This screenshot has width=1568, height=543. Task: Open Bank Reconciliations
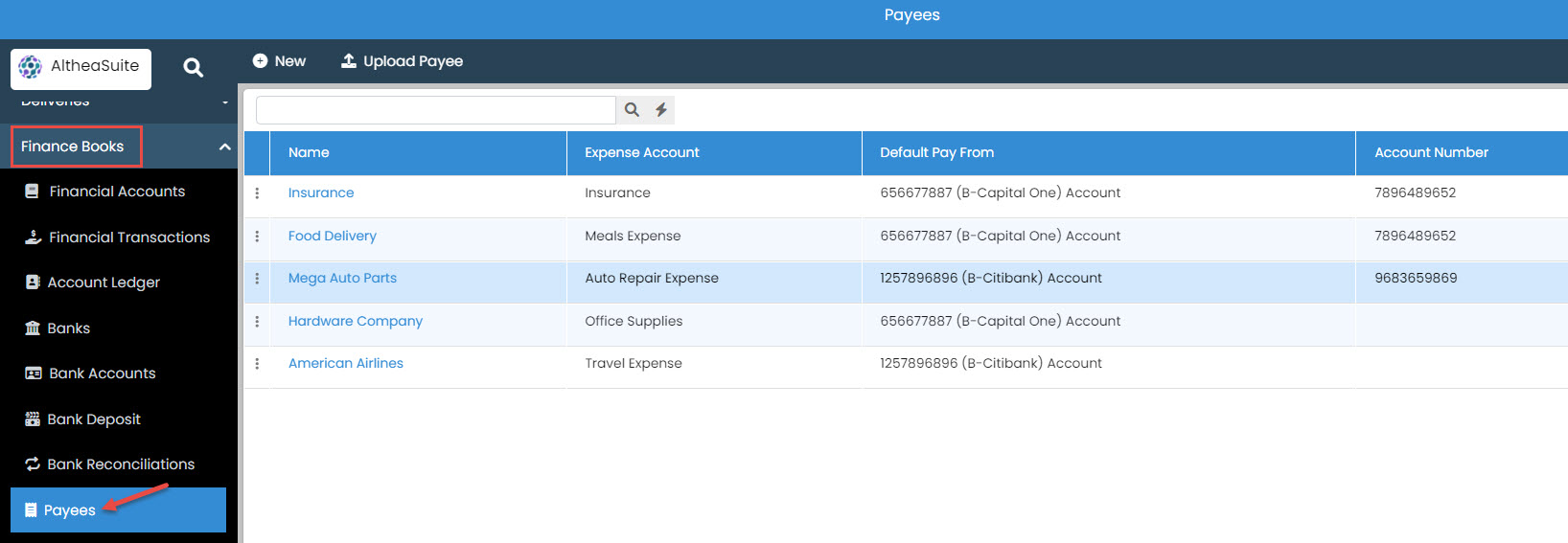pyautogui.click(x=121, y=464)
